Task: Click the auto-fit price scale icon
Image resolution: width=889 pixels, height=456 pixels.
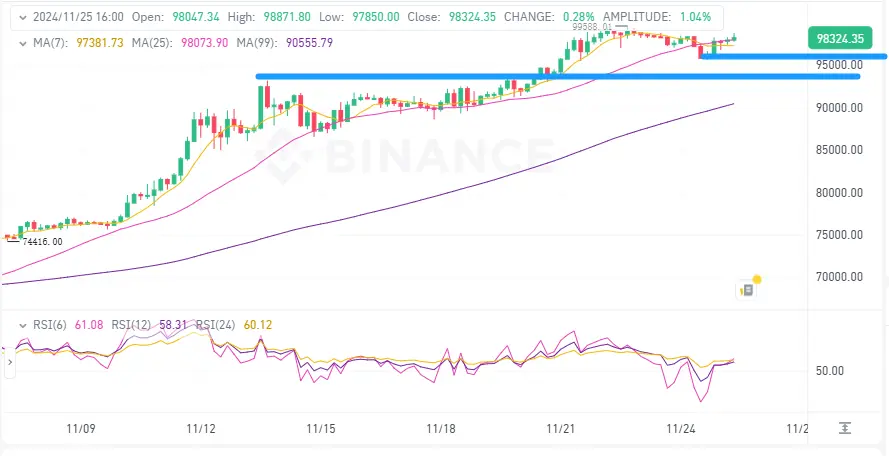Action: [x=845, y=428]
